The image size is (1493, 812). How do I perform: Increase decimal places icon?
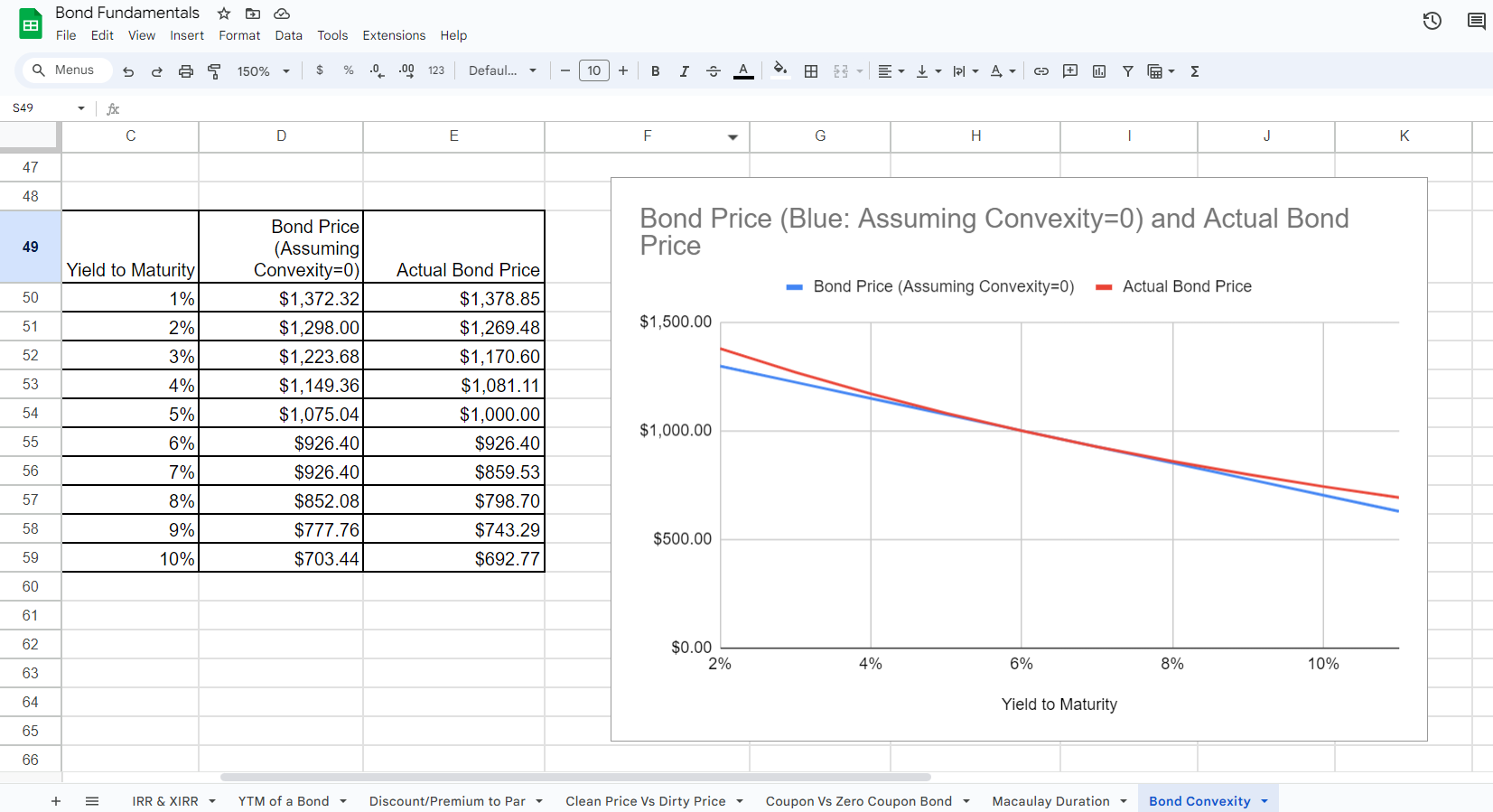(x=406, y=70)
